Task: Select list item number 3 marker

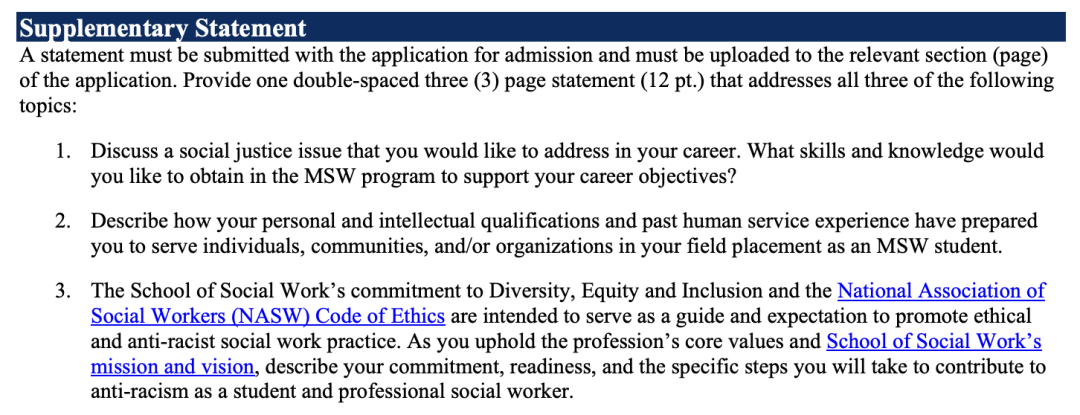Action: coord(63,292)
